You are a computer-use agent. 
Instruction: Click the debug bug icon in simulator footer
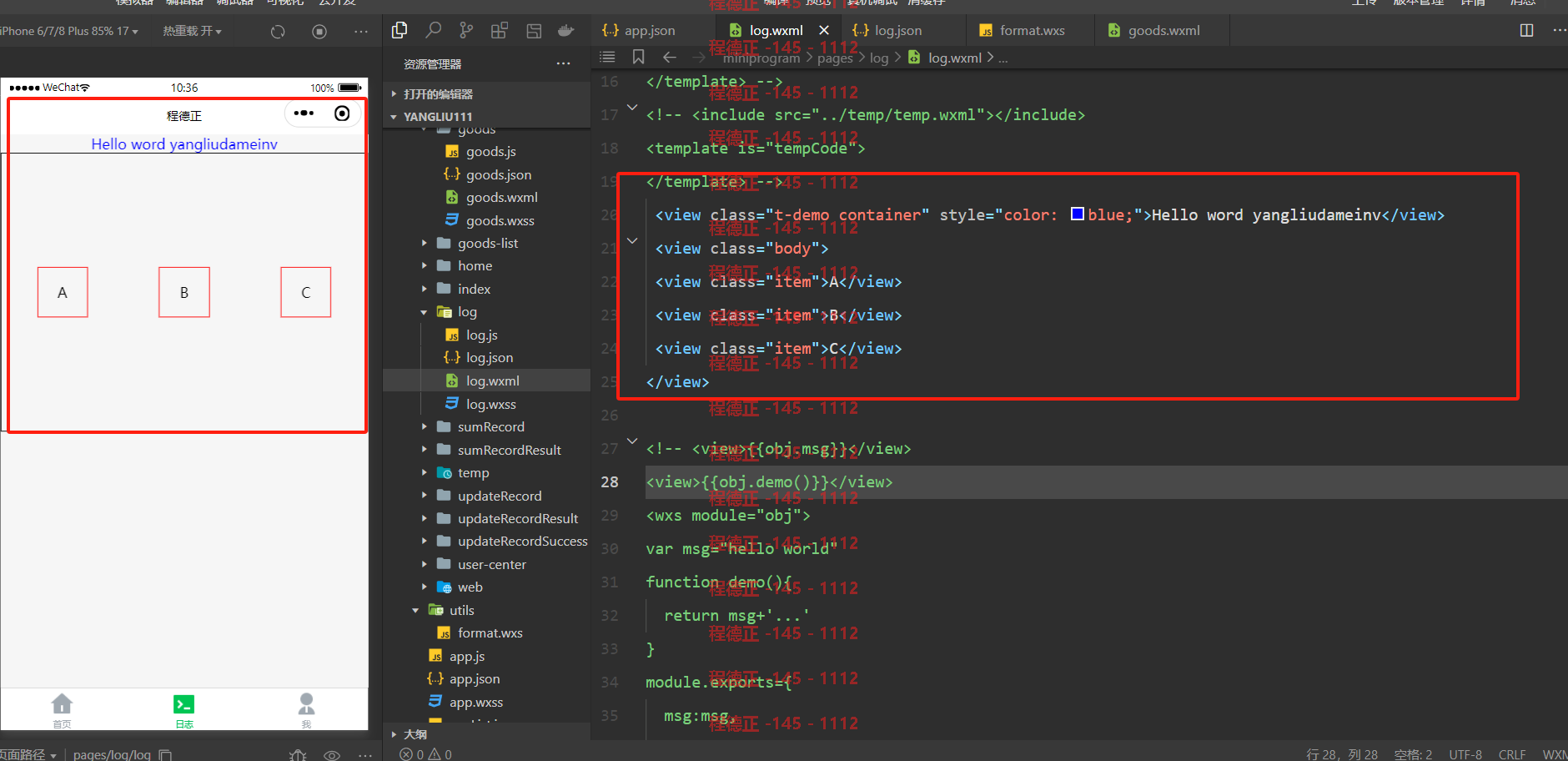pos(298,754)
